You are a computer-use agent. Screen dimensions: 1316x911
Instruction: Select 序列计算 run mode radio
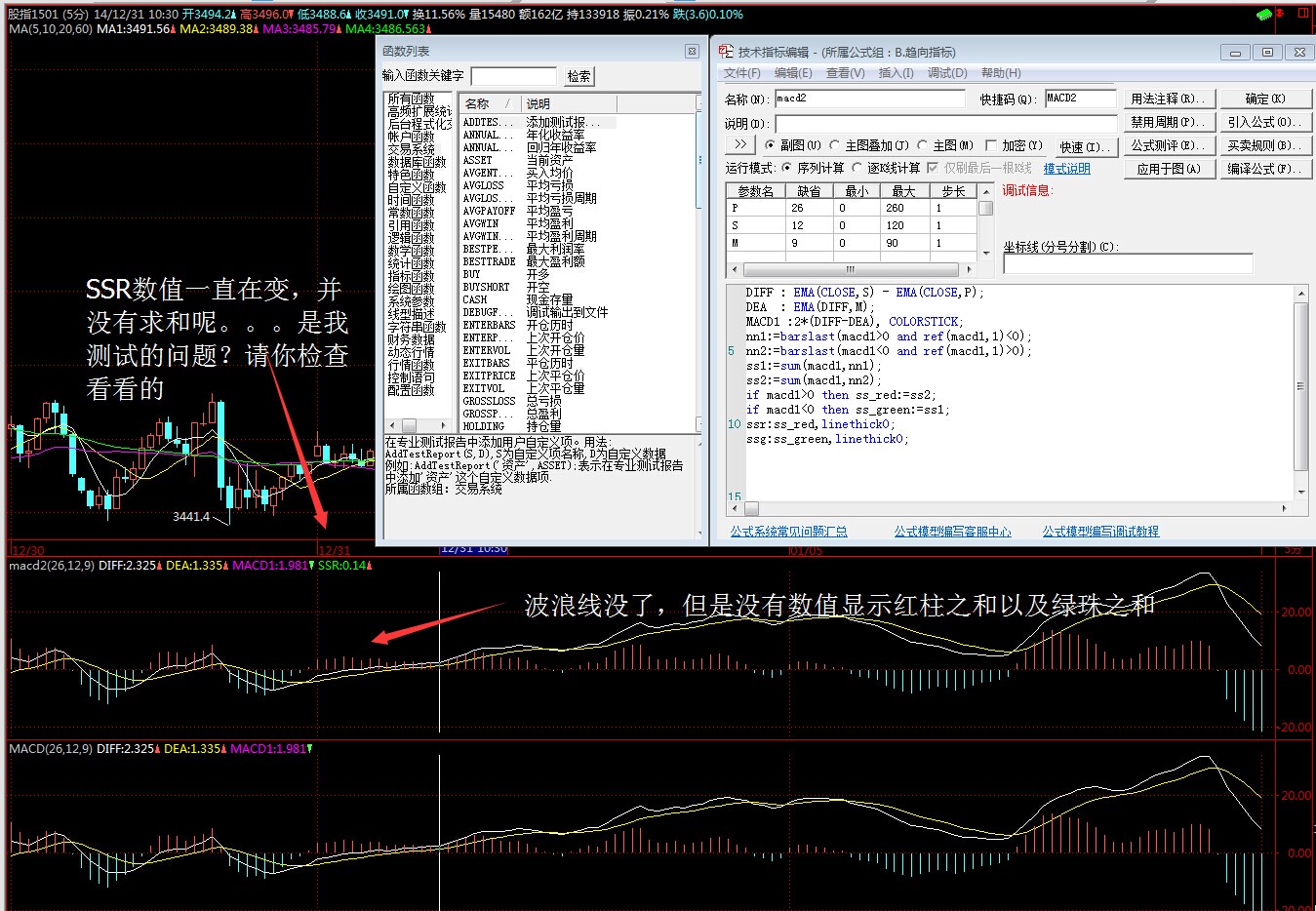(x=787, y=168)
